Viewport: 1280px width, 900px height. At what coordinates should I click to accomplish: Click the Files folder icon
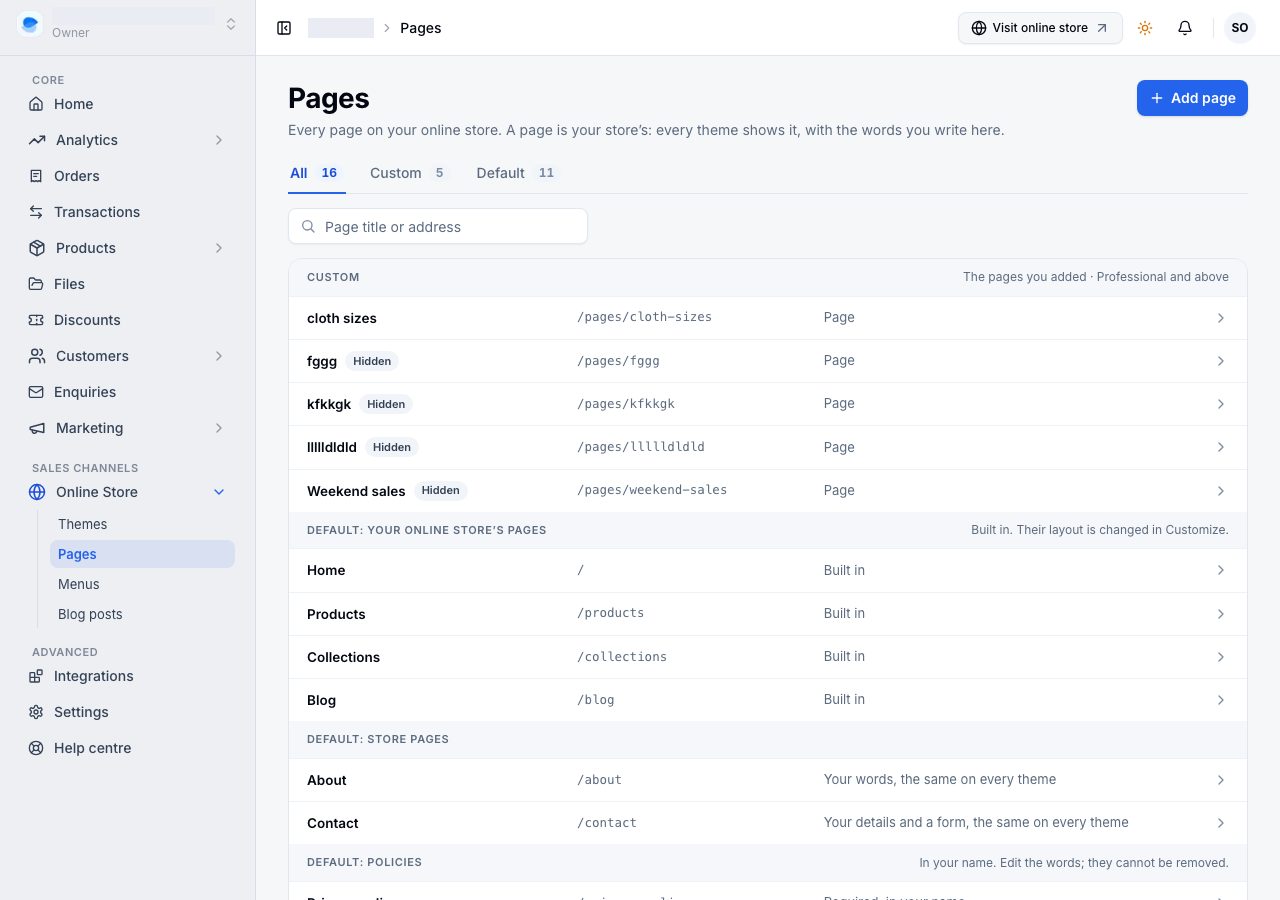pos(36,284)
